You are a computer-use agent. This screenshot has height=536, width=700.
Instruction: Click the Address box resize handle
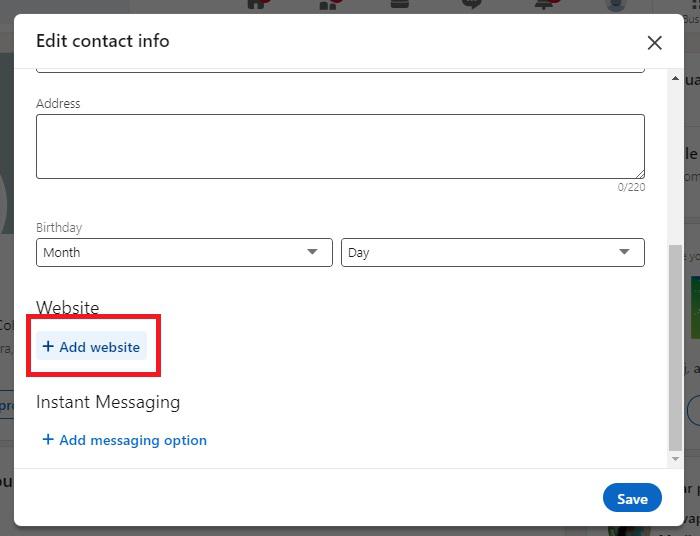[638, 173]
